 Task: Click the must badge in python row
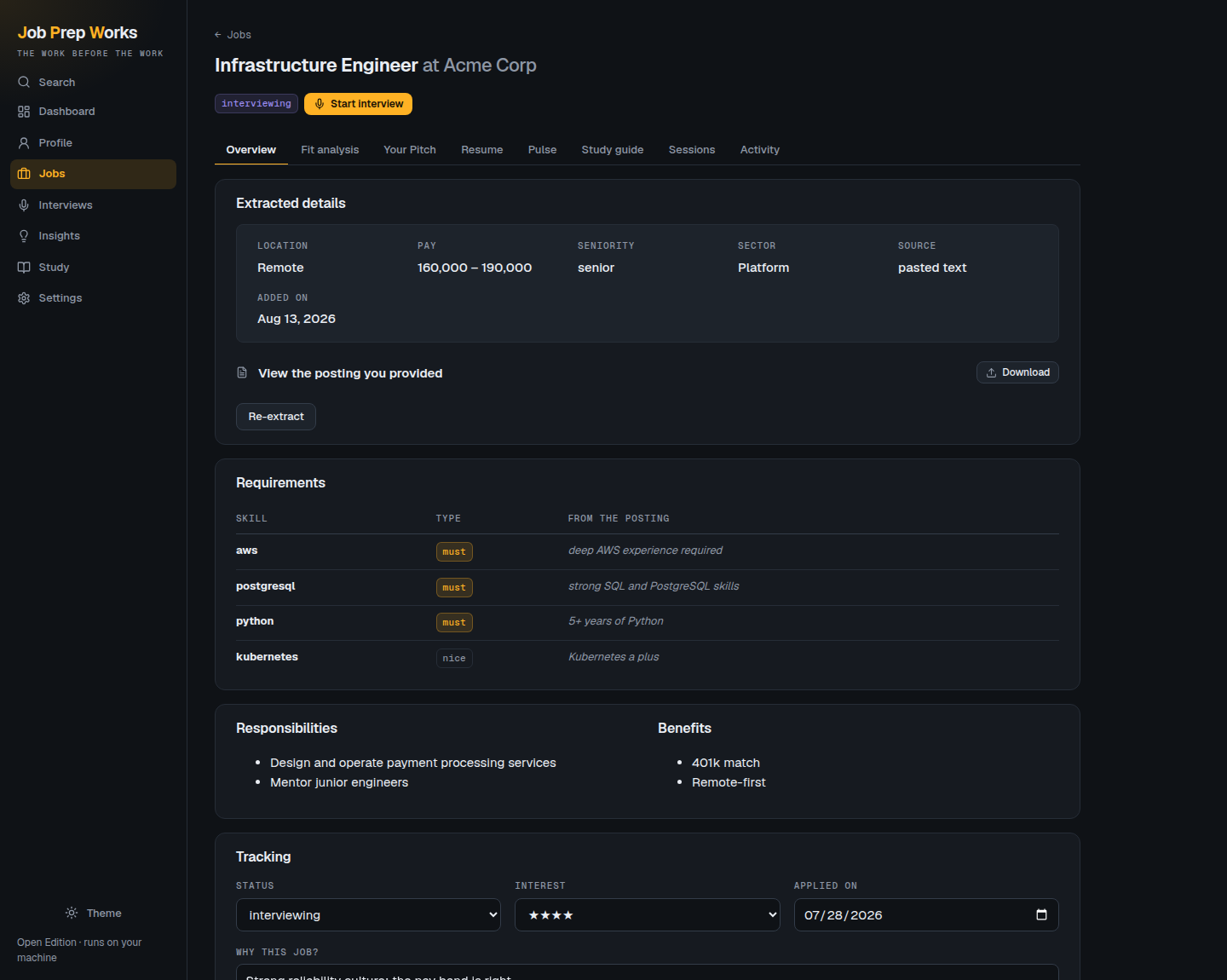click(454, 623)
